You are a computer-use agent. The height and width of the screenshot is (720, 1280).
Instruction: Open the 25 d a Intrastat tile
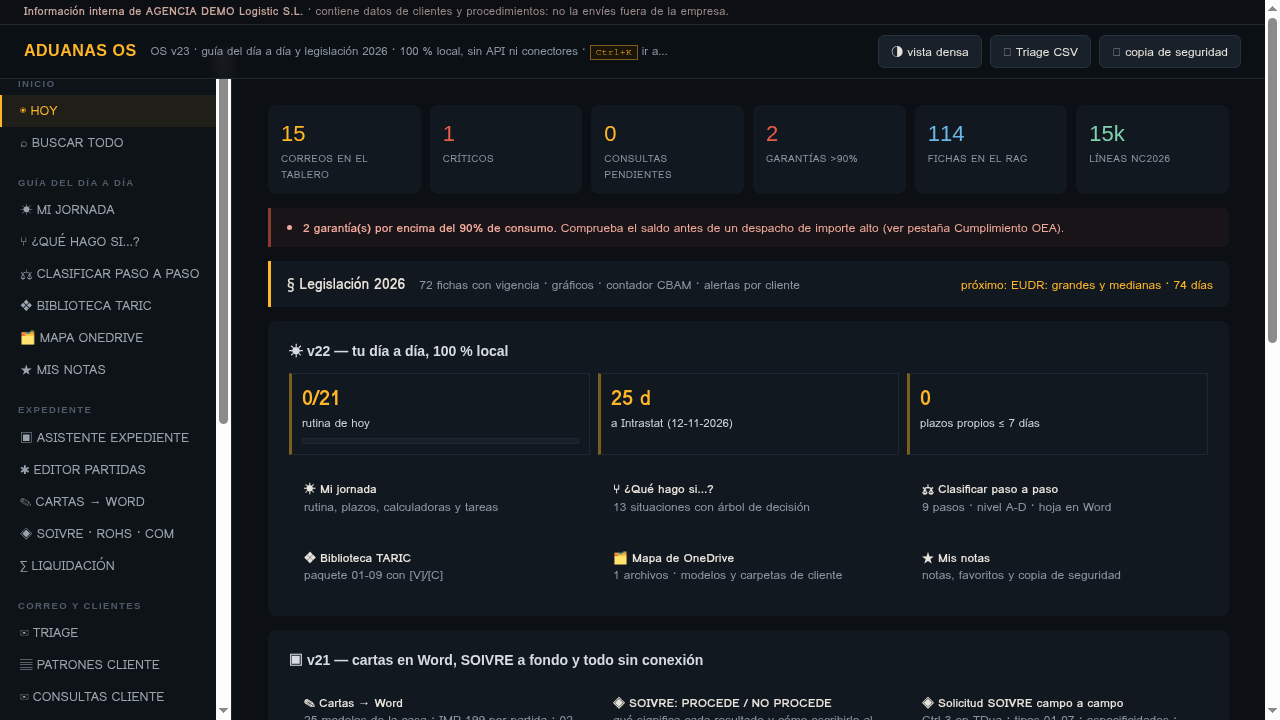coord(748,414)
